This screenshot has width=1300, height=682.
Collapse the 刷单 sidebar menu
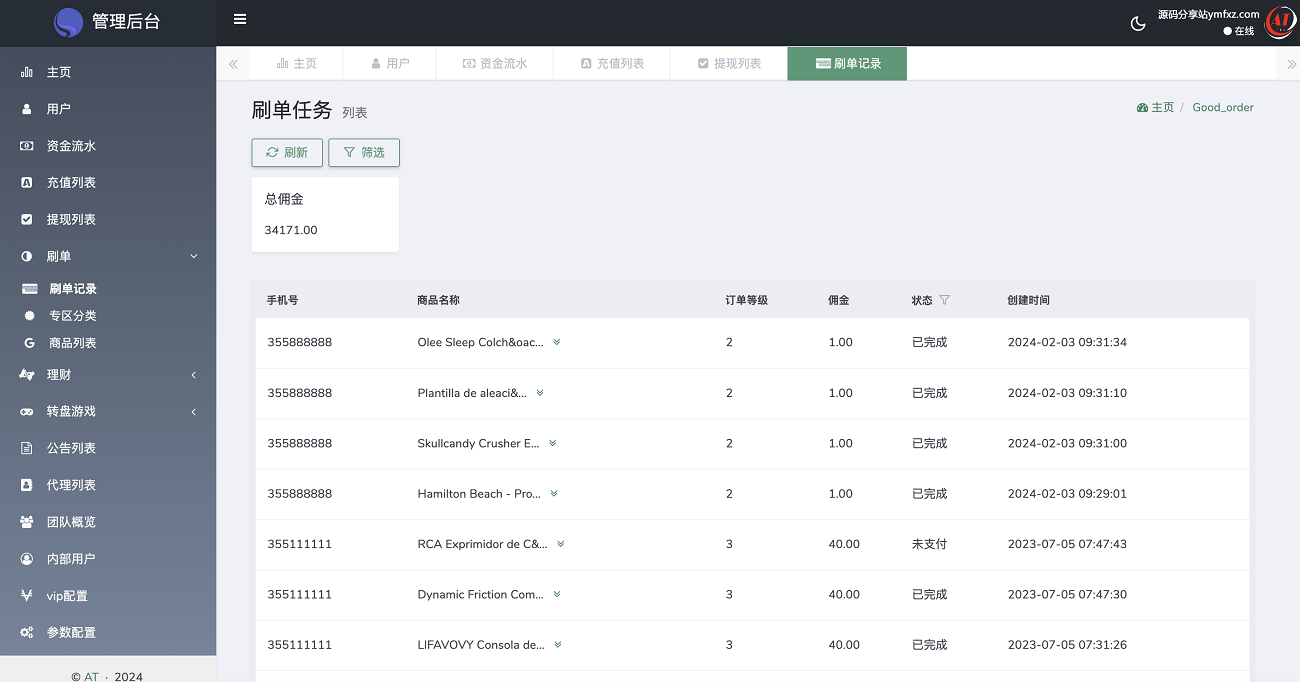pyautogui.click(x=194, y=256)
